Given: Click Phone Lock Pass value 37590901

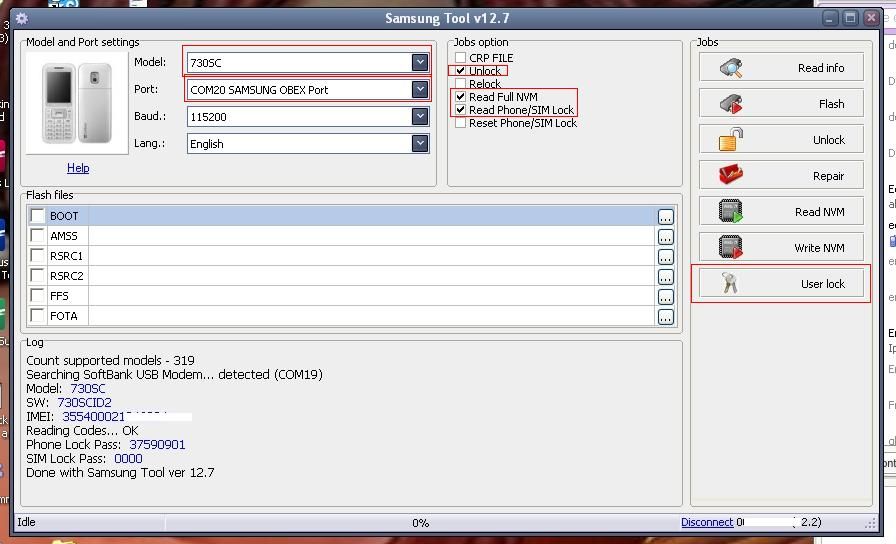Looking at the screenshot, I should (x=157, y=445).
